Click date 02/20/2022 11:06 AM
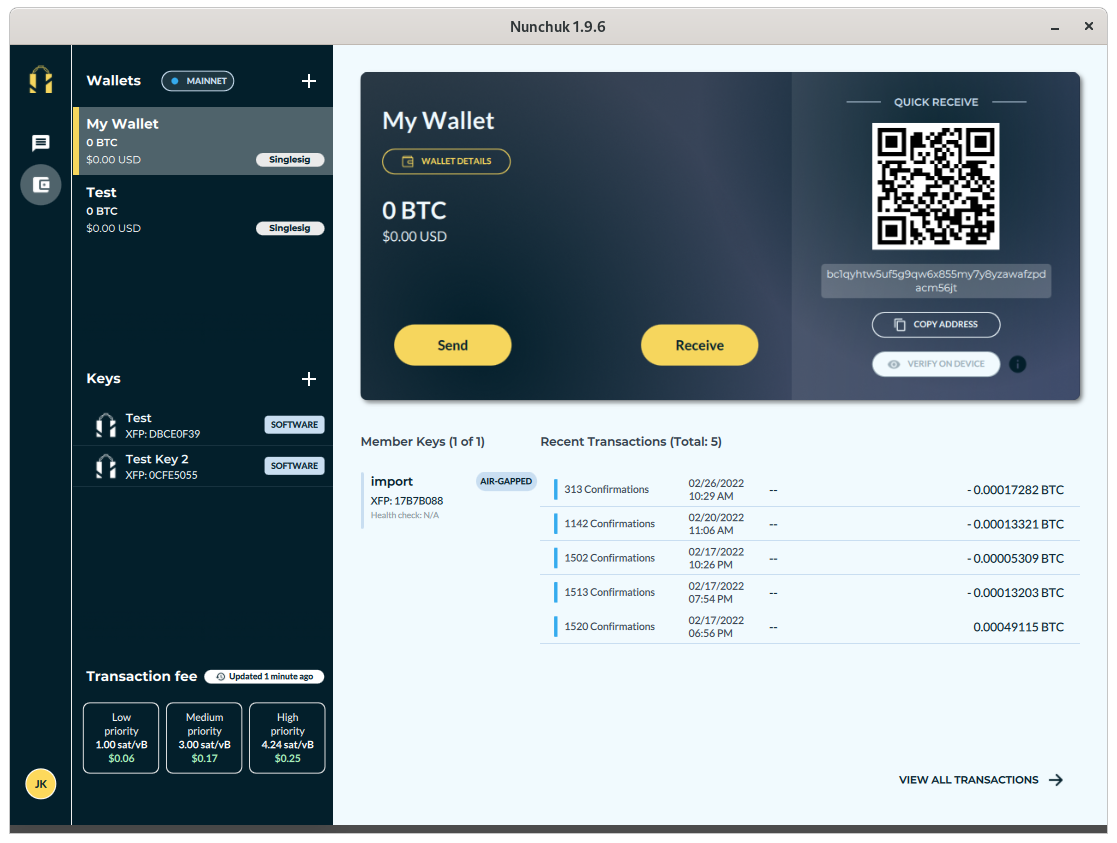 [x=716, y=524]
